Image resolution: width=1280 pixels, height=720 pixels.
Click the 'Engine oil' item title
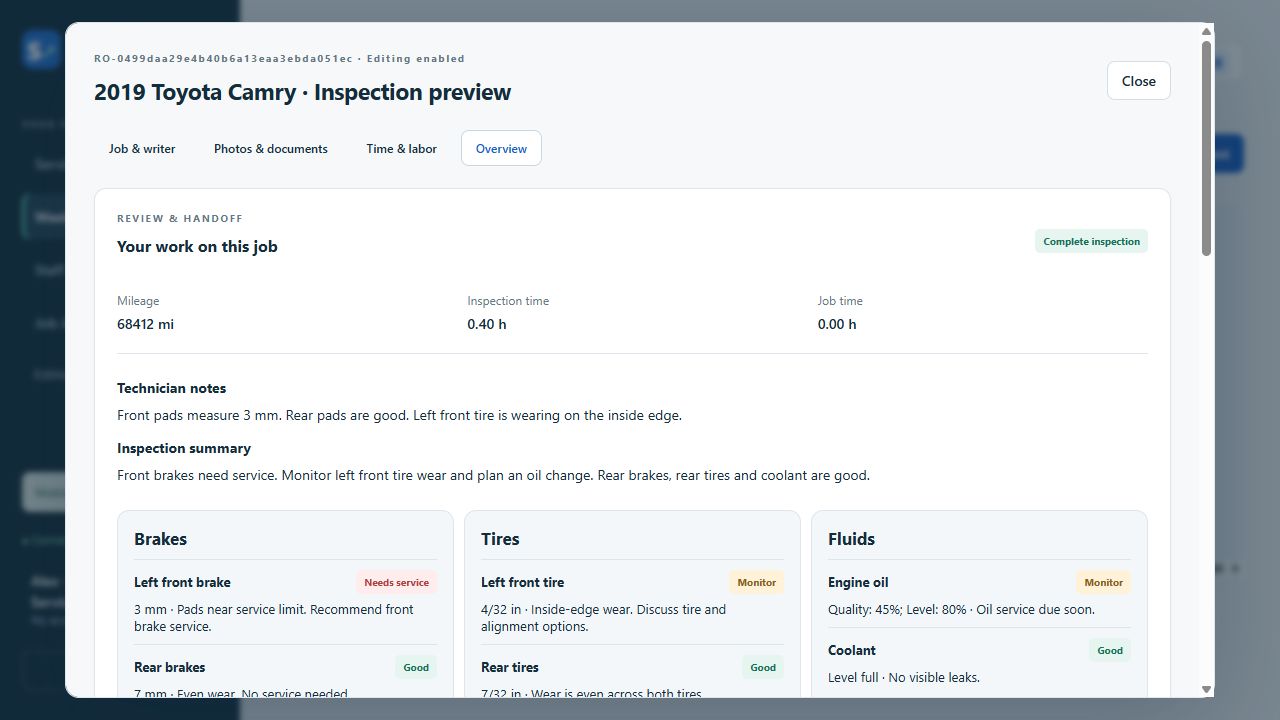point(858,582)
